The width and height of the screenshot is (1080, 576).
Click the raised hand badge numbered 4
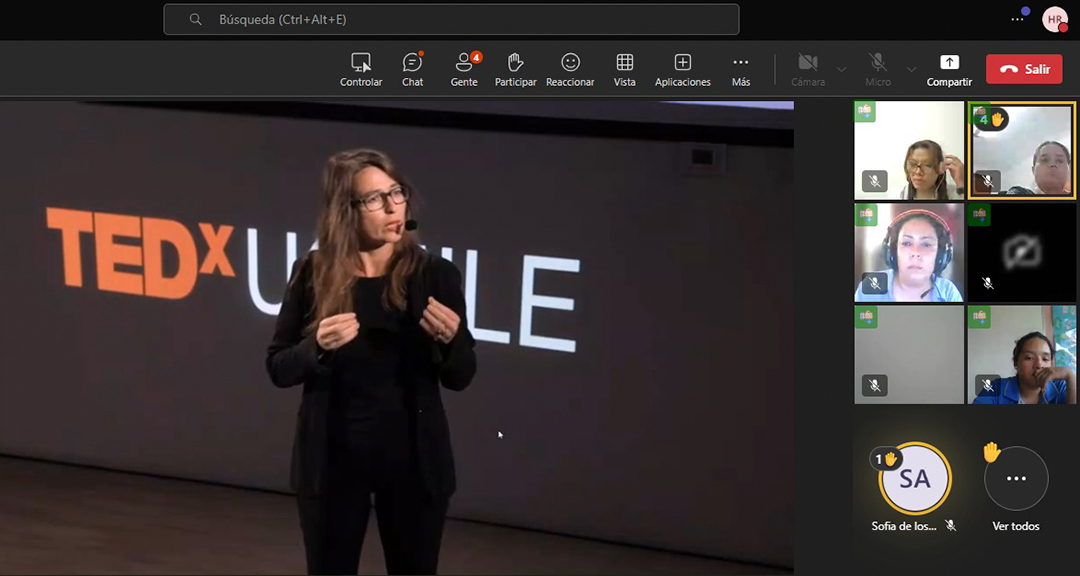990,119
